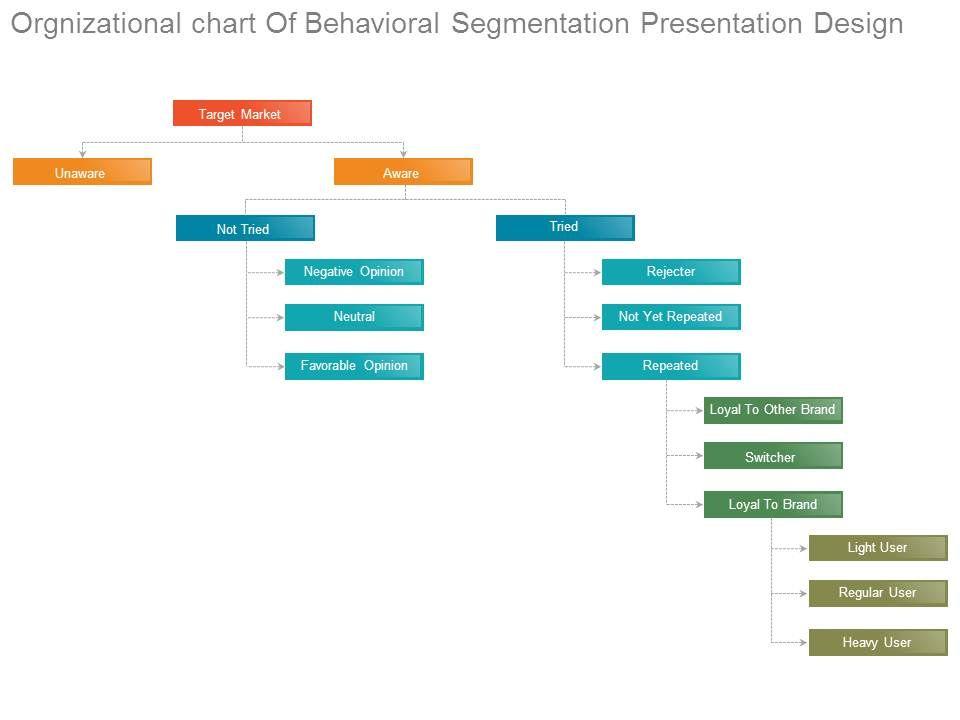Click the red Target Market box
This screenshot has height=720, width=960.
[x=242, y=114]
